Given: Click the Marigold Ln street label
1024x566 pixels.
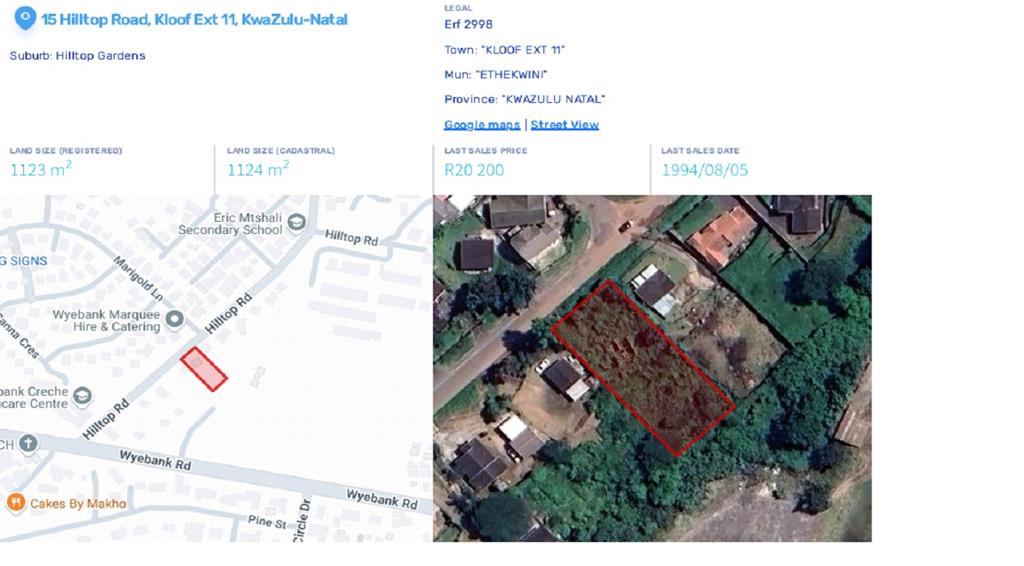Looking at the screenshot, I should pyautogui.click(x=138, y=279).
